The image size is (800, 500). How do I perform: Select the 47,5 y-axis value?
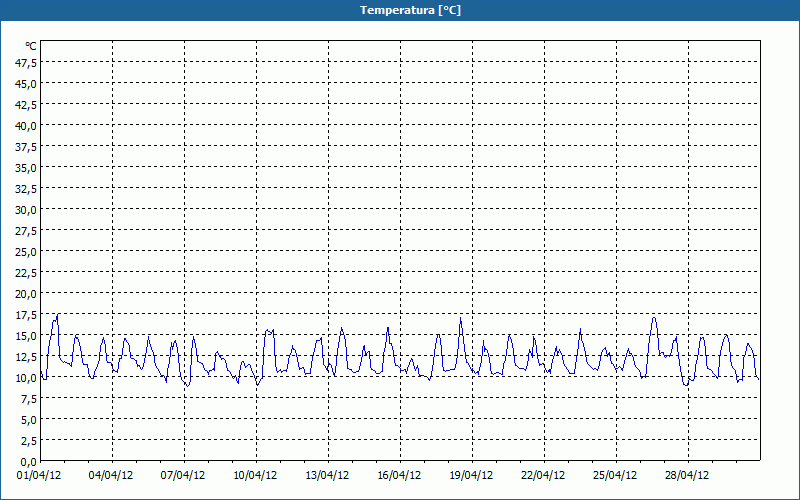tap(26, 62)
